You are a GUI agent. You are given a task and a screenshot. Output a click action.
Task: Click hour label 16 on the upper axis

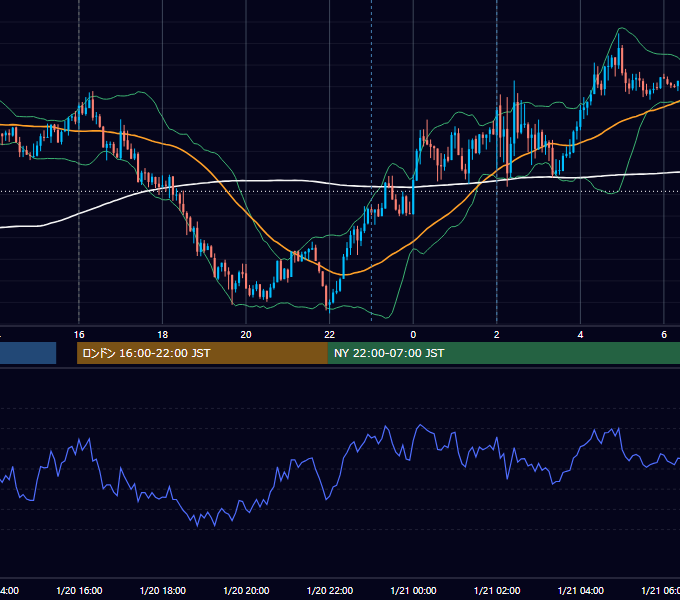(79, 335)
